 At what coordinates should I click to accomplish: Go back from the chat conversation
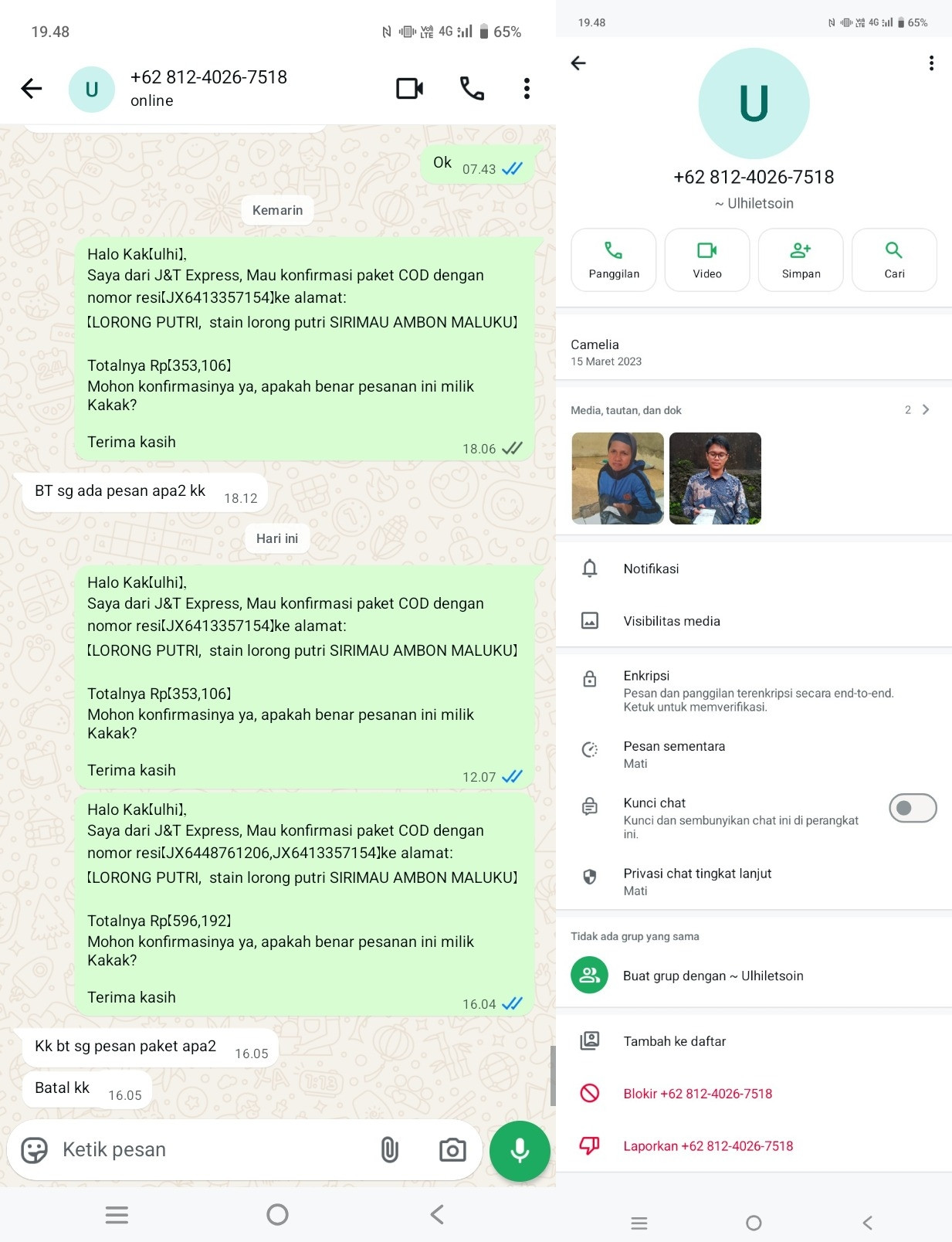click(32, 89)
